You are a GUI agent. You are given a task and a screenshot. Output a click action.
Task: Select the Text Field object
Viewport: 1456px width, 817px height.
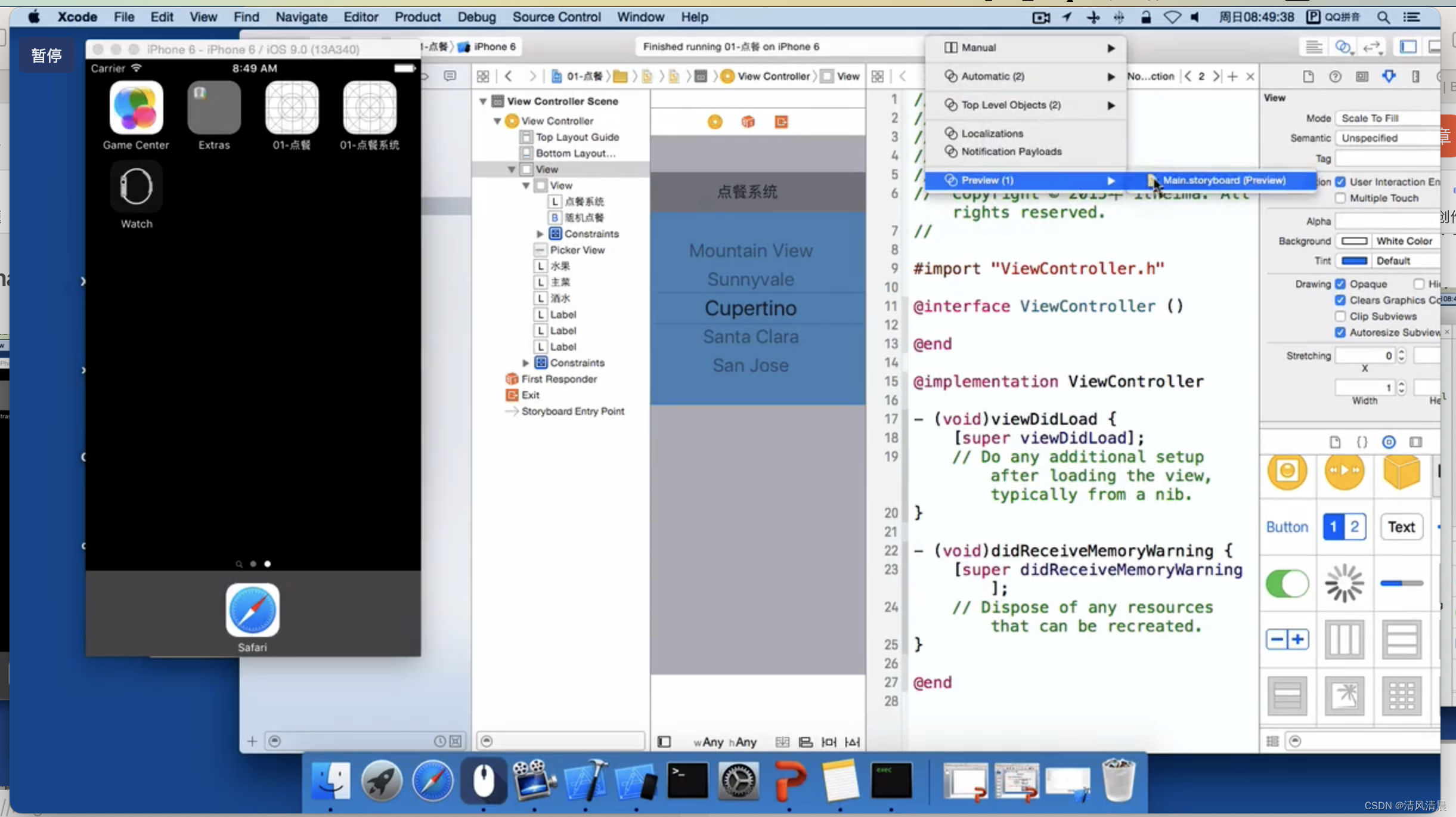[1401, 527]
